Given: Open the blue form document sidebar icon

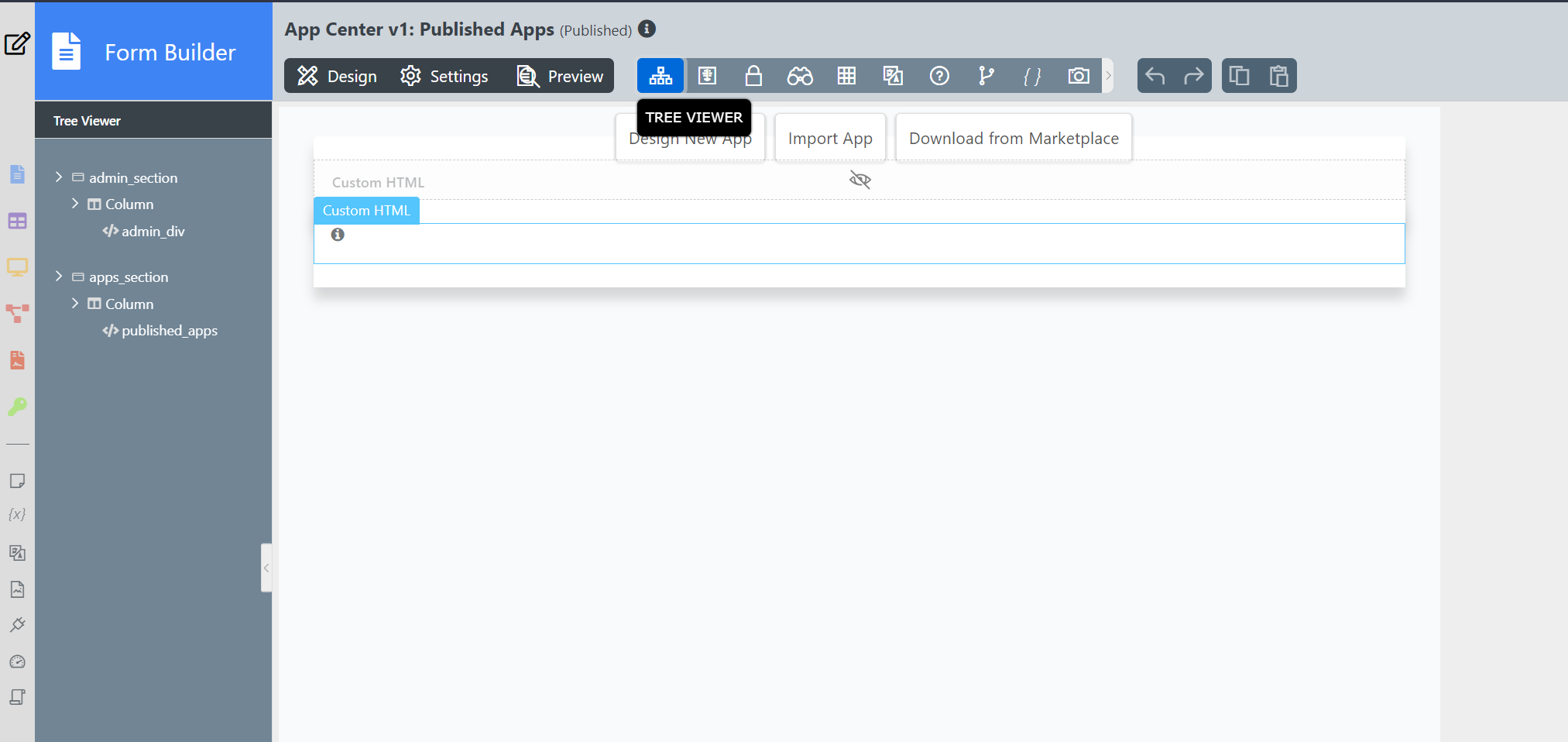Looking at the screenshot, I should point(17,174).
